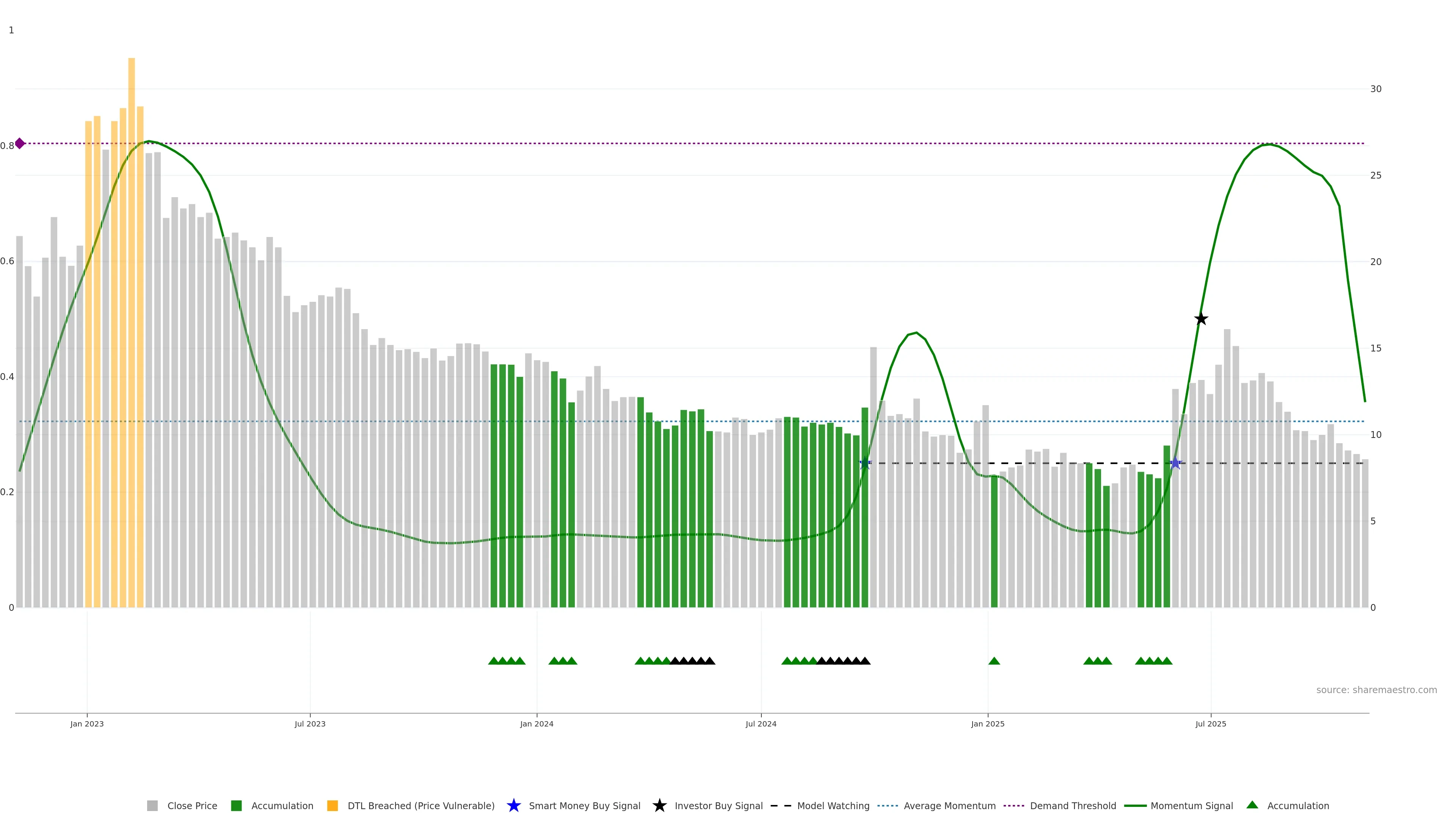Screen dimensions: 1456x819
Task: Click the black Investor Buy Signal legend star
Action: coord(659,805)
